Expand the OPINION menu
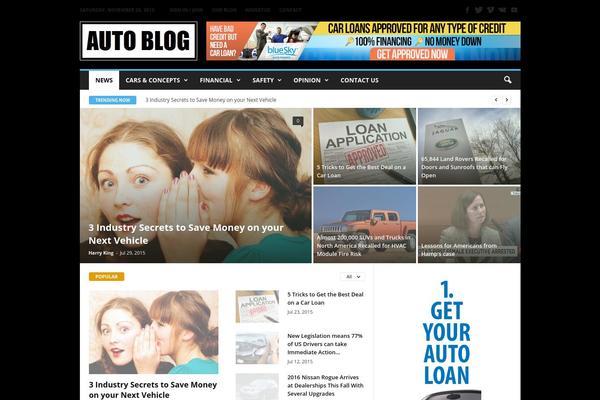600x400 pixels. pyautogui.click(x=311, y=80)
